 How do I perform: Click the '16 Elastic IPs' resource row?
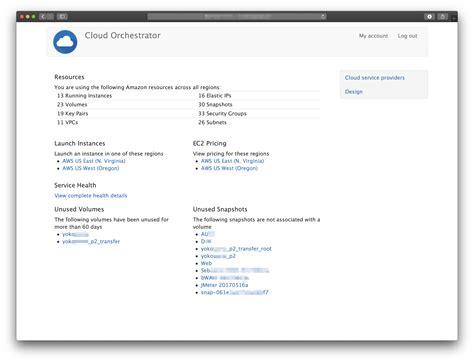tap(215, 96)
